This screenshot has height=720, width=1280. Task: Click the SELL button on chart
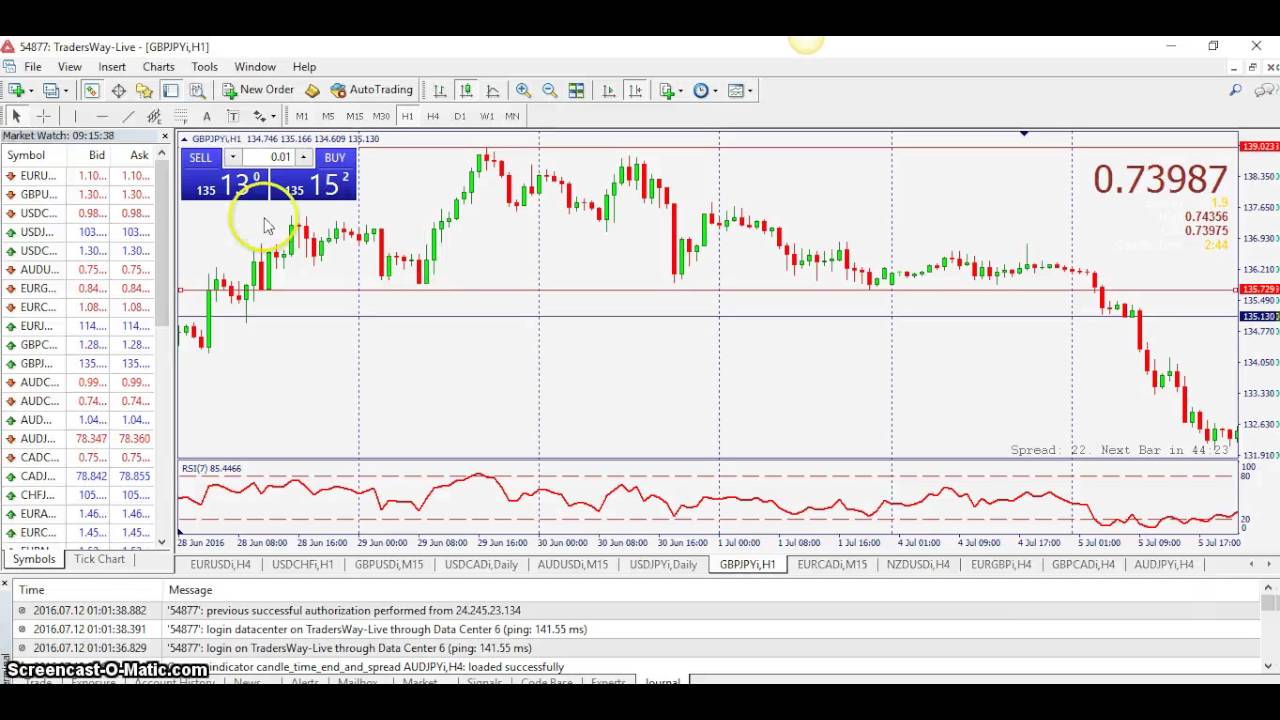[x=201, y=157]
